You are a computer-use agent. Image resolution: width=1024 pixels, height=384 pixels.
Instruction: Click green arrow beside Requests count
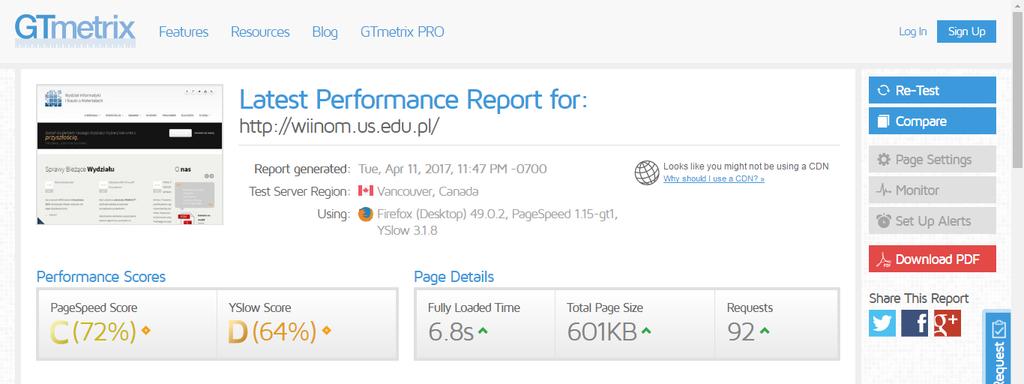(x=764, y=331)
